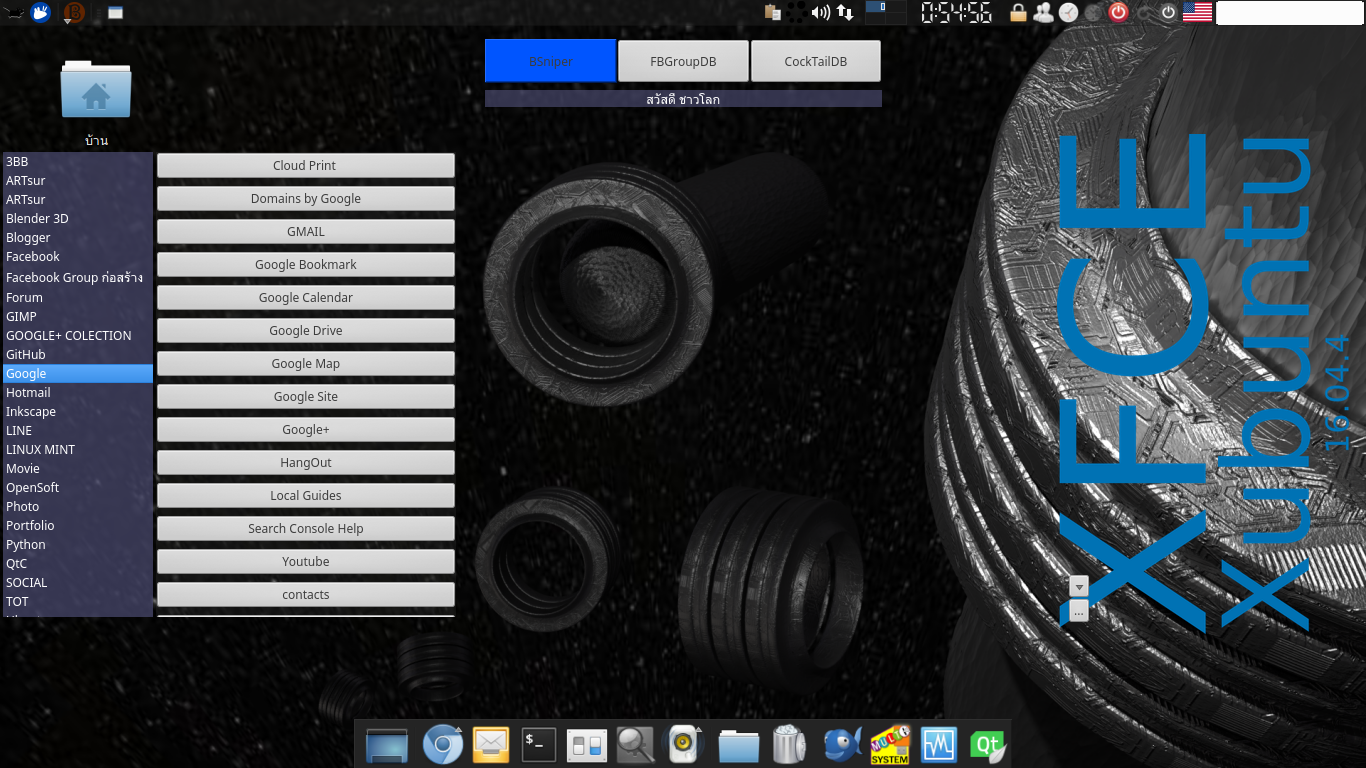Open the mail envelope dock icon
The image size is (1366, 768).
click(491, 744)
